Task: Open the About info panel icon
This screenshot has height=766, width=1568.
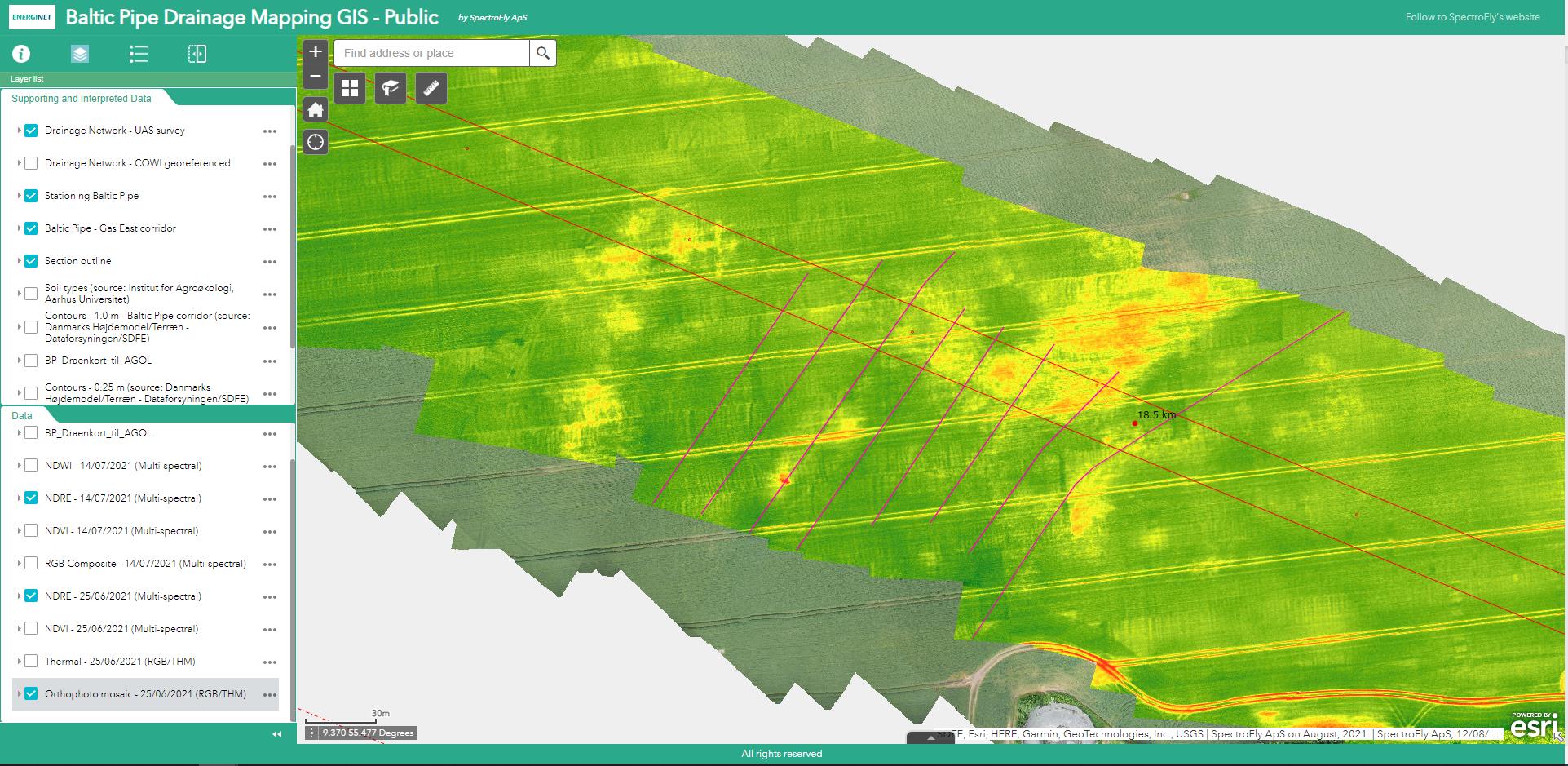Action: coord(21,54)
